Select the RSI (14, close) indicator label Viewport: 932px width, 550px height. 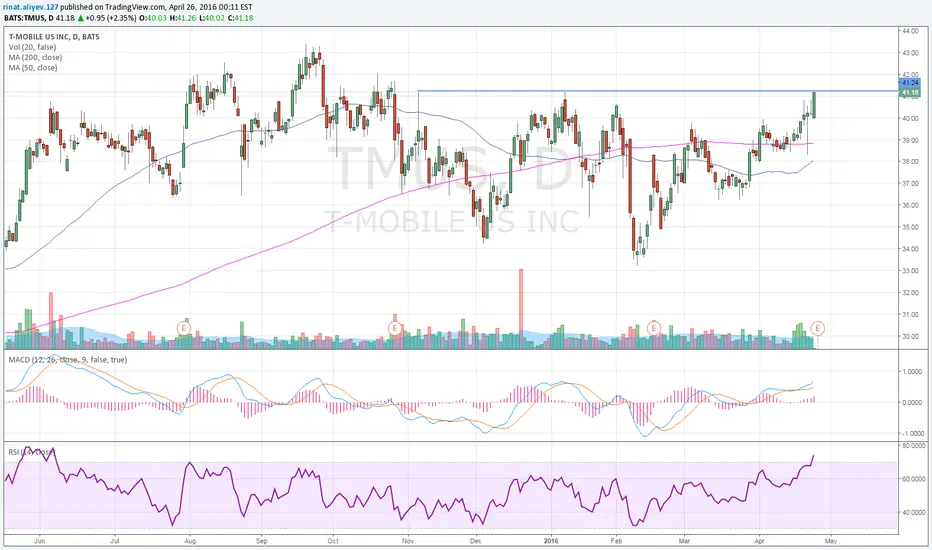coord(32,452)
